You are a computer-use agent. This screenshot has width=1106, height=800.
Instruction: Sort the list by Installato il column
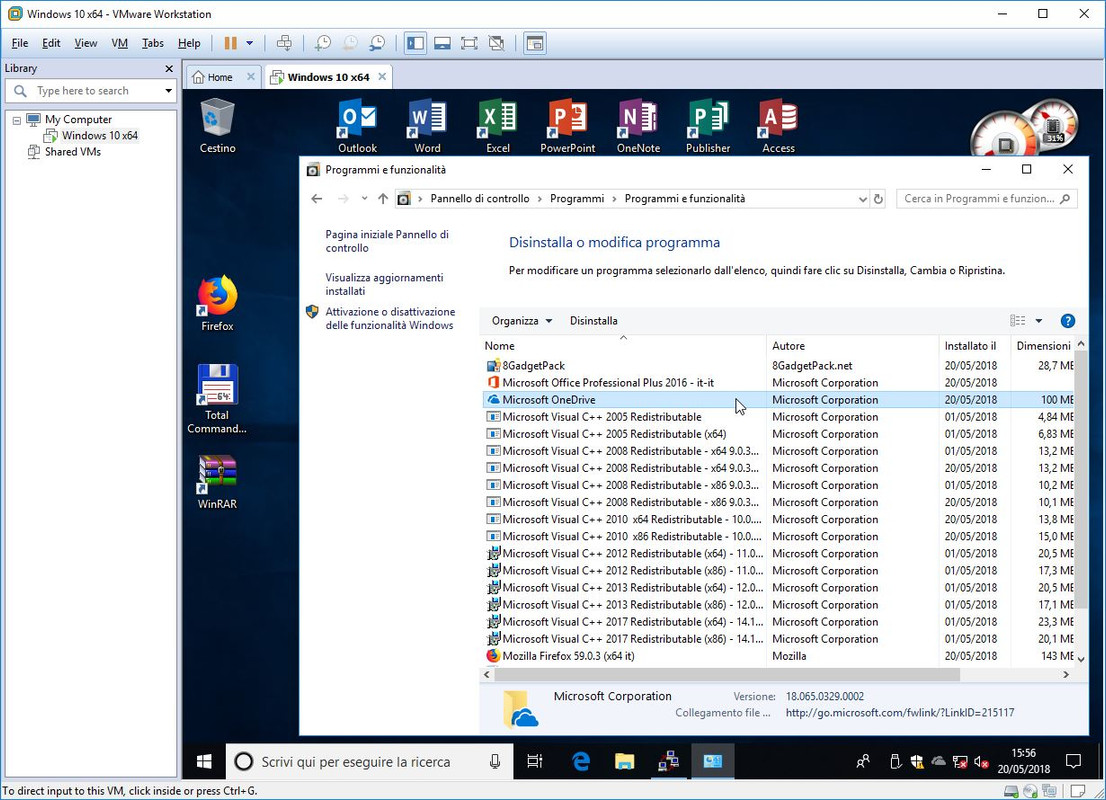974,346
